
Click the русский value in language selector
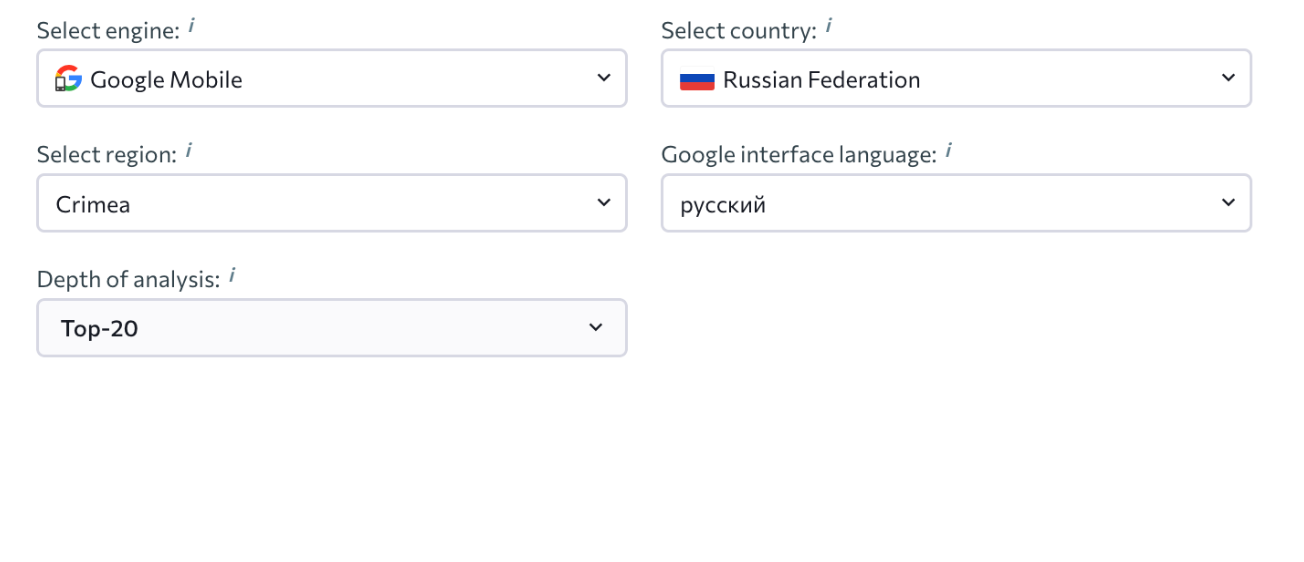[723, 205]
